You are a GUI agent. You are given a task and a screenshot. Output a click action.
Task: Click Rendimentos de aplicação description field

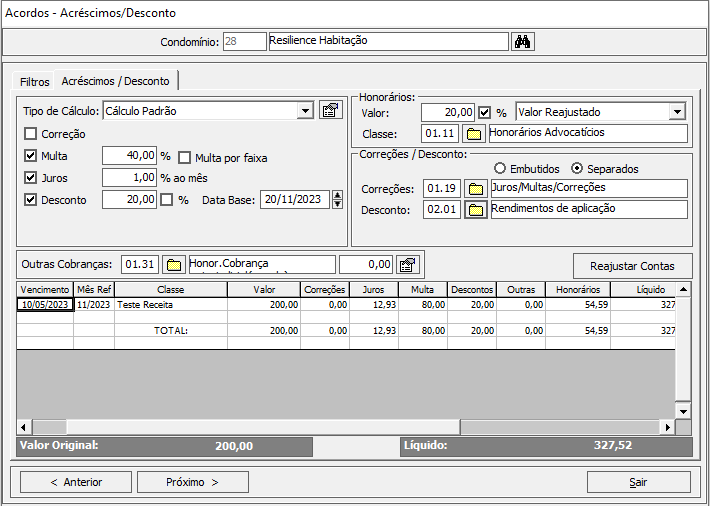click(589, 210)
